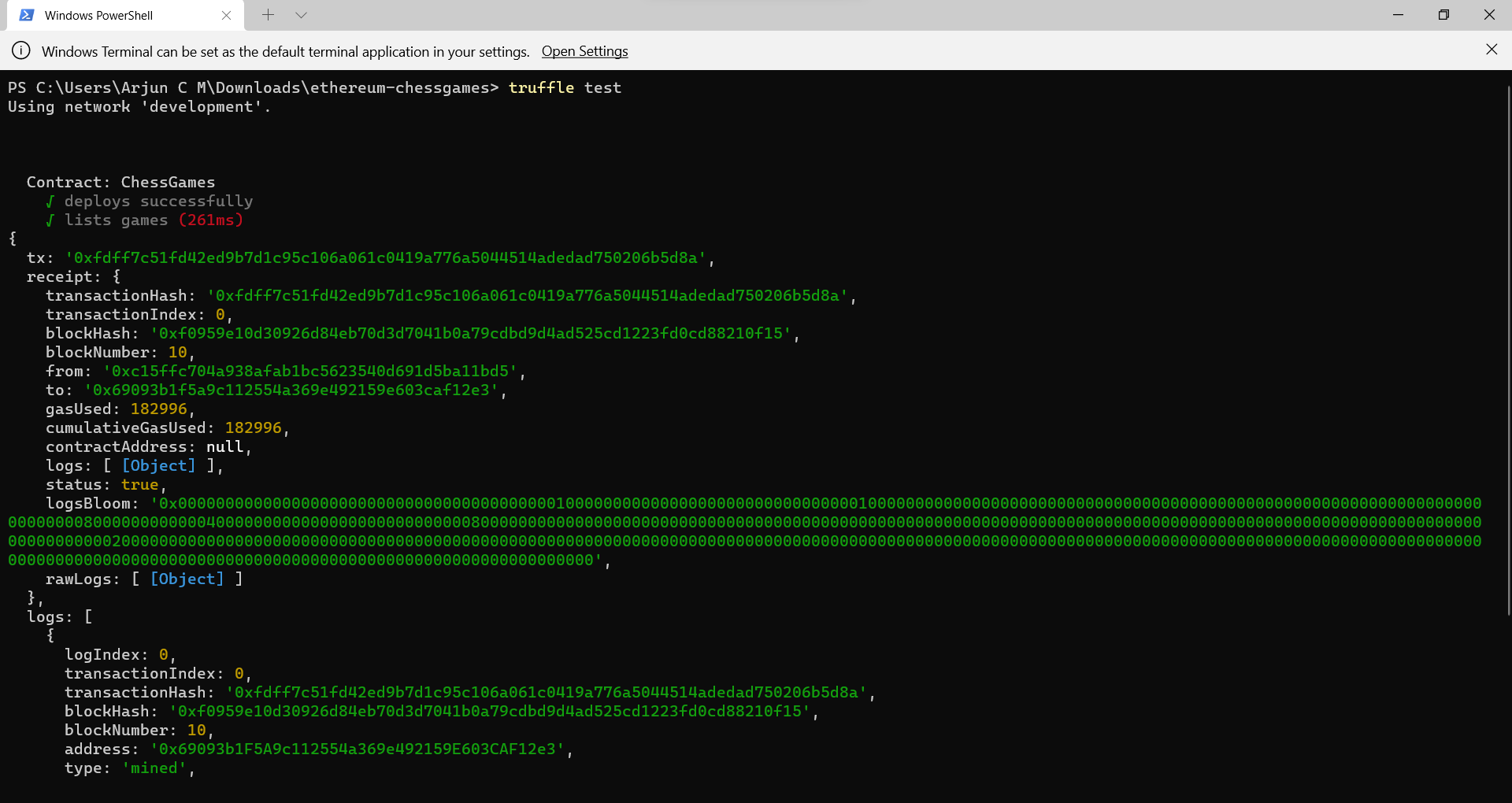1512x803 pixels.
Task: Open a new tab with plus button
Action: coord(268,15)
